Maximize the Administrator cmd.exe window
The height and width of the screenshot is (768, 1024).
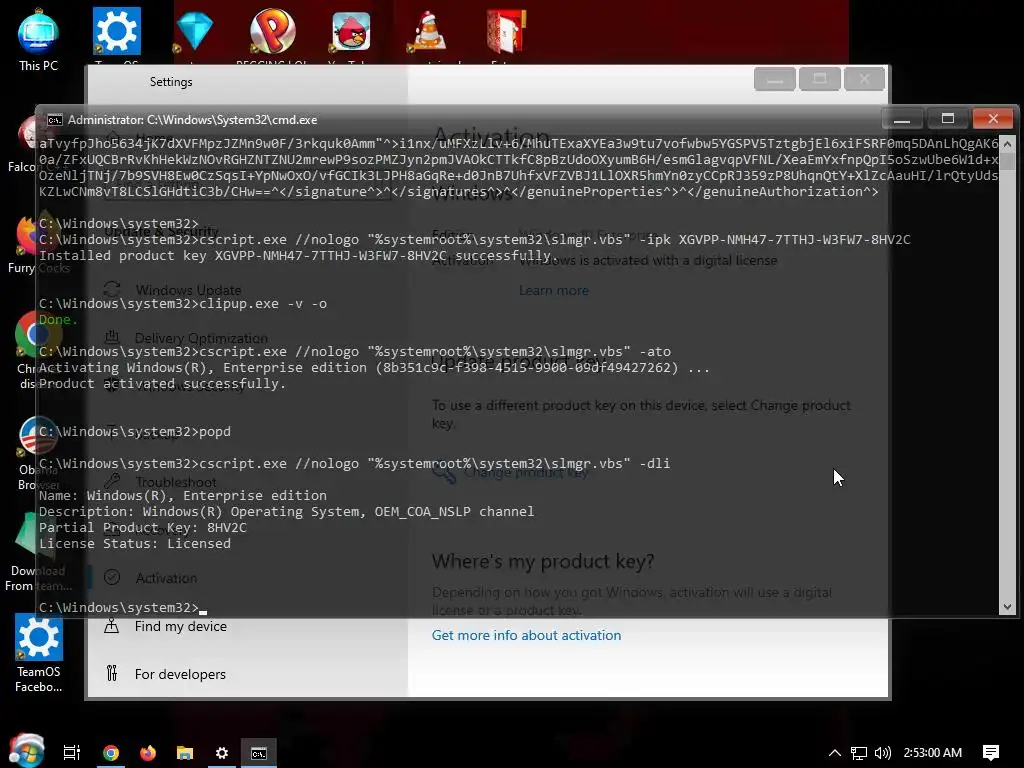(x=948, y=118)
